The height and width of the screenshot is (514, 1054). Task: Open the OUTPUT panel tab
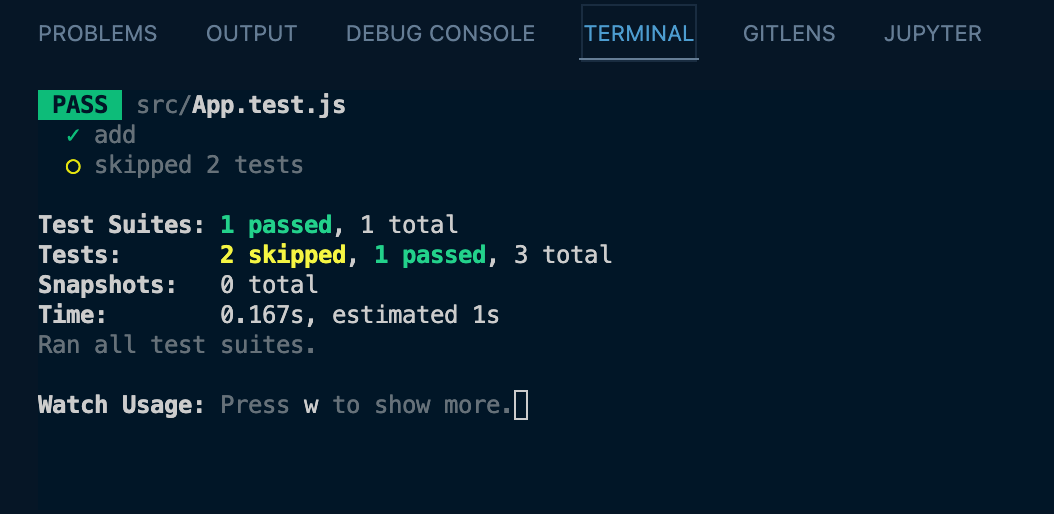251,34
